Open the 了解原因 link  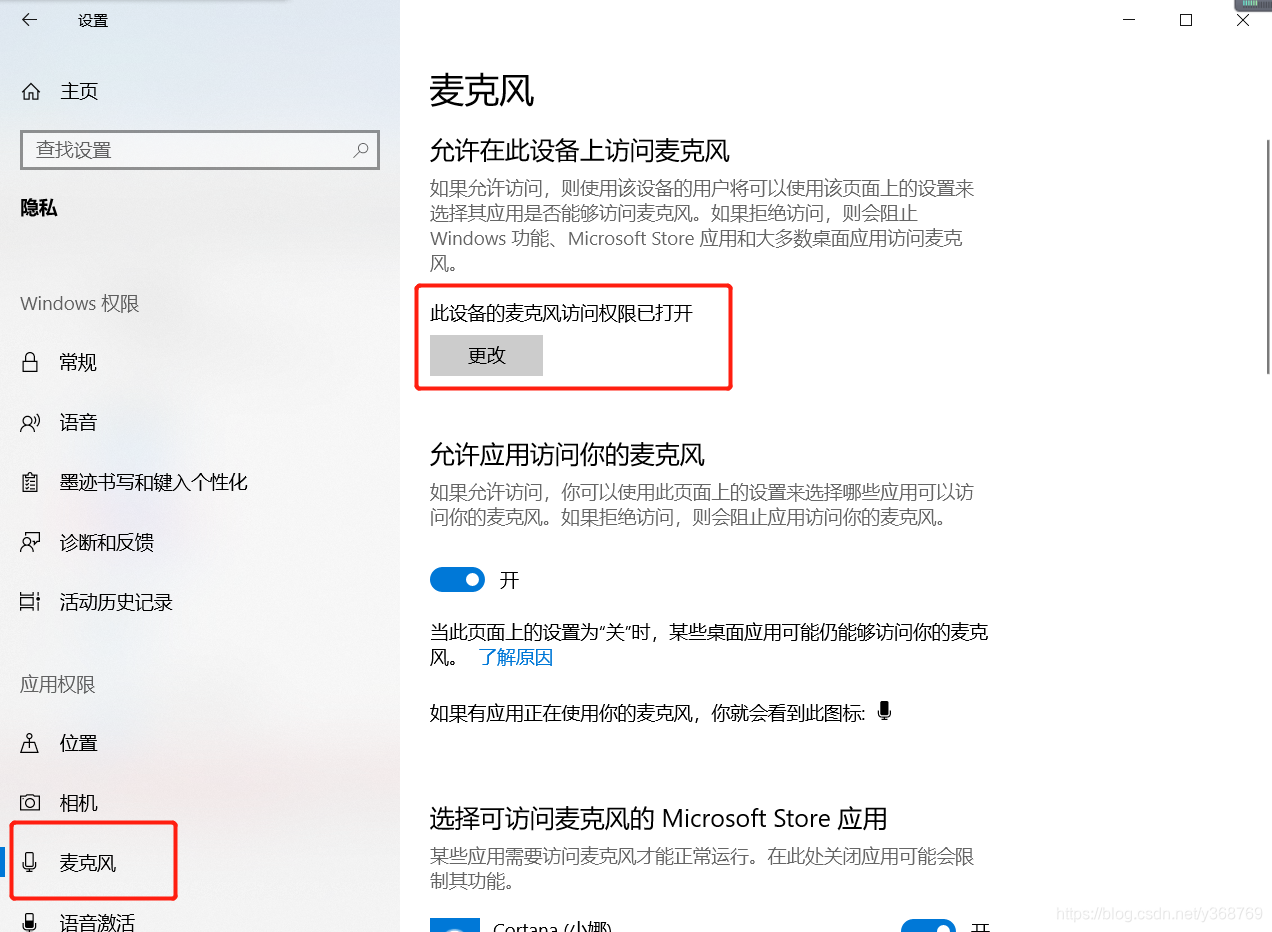pos(515,657)
